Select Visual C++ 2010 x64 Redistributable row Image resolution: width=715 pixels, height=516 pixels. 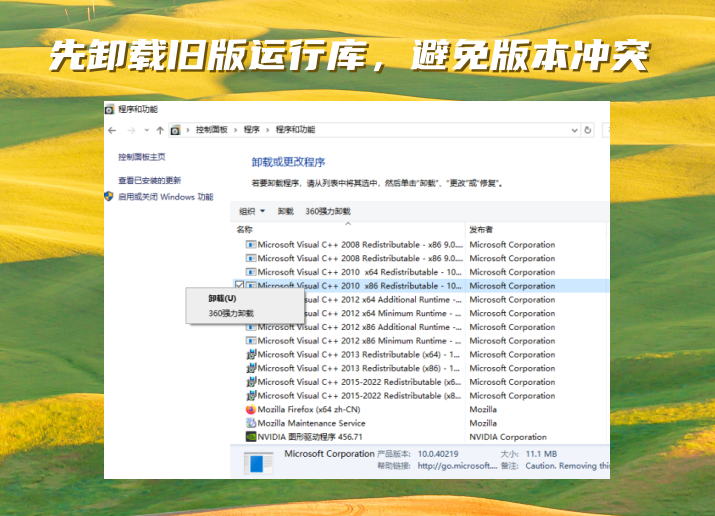pyautogui.click(x=421, y=272)
